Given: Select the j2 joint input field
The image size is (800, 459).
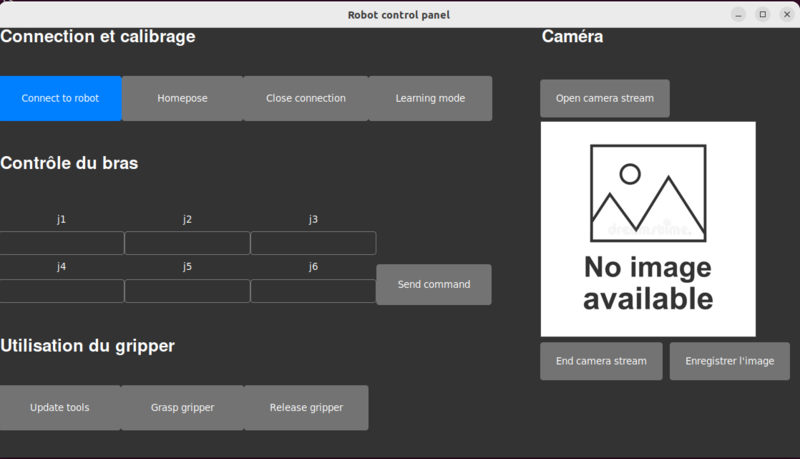Looking at the screenshot, I should tap(187, 243).
